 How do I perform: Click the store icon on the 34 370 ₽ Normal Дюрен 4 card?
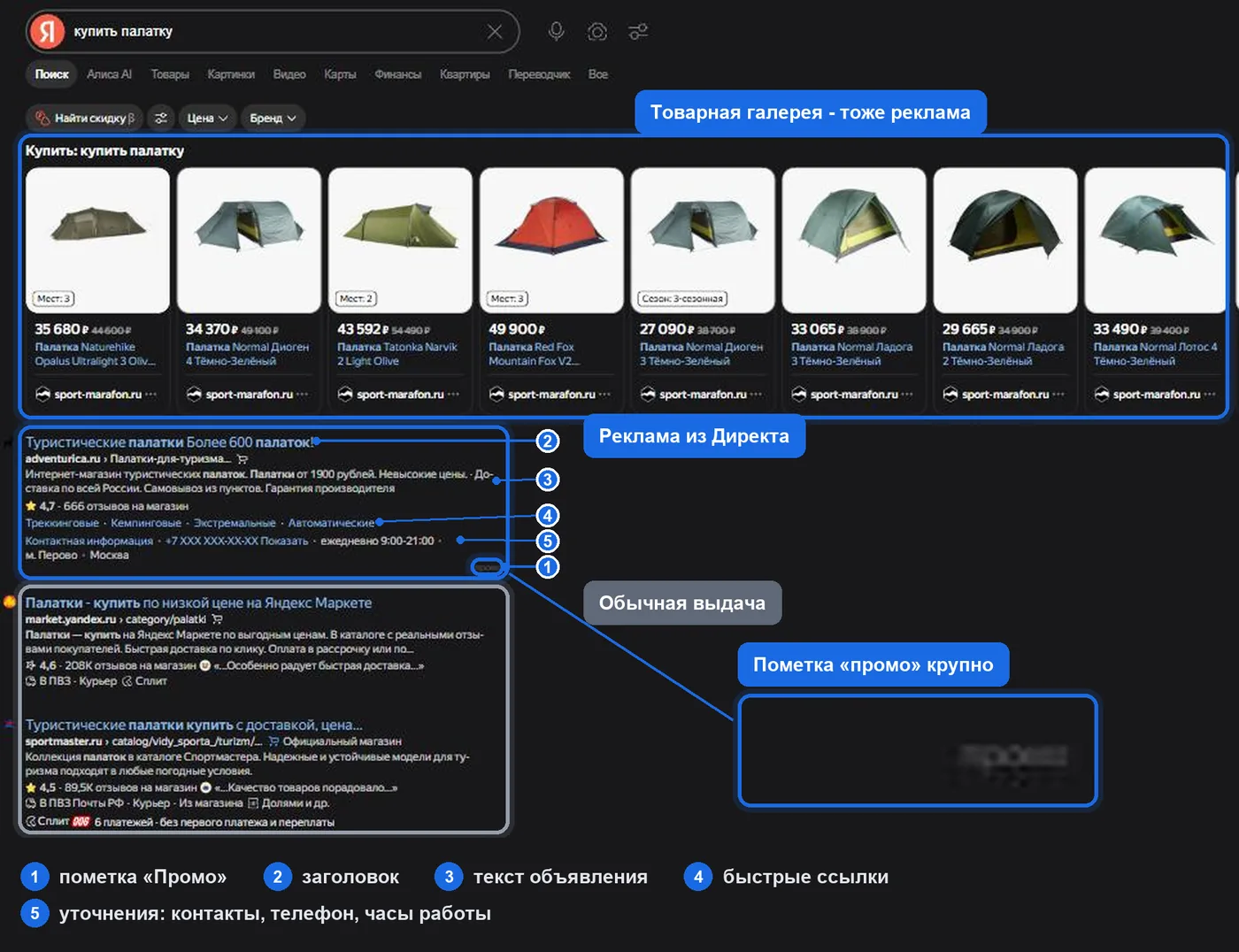tap(194, 395)
